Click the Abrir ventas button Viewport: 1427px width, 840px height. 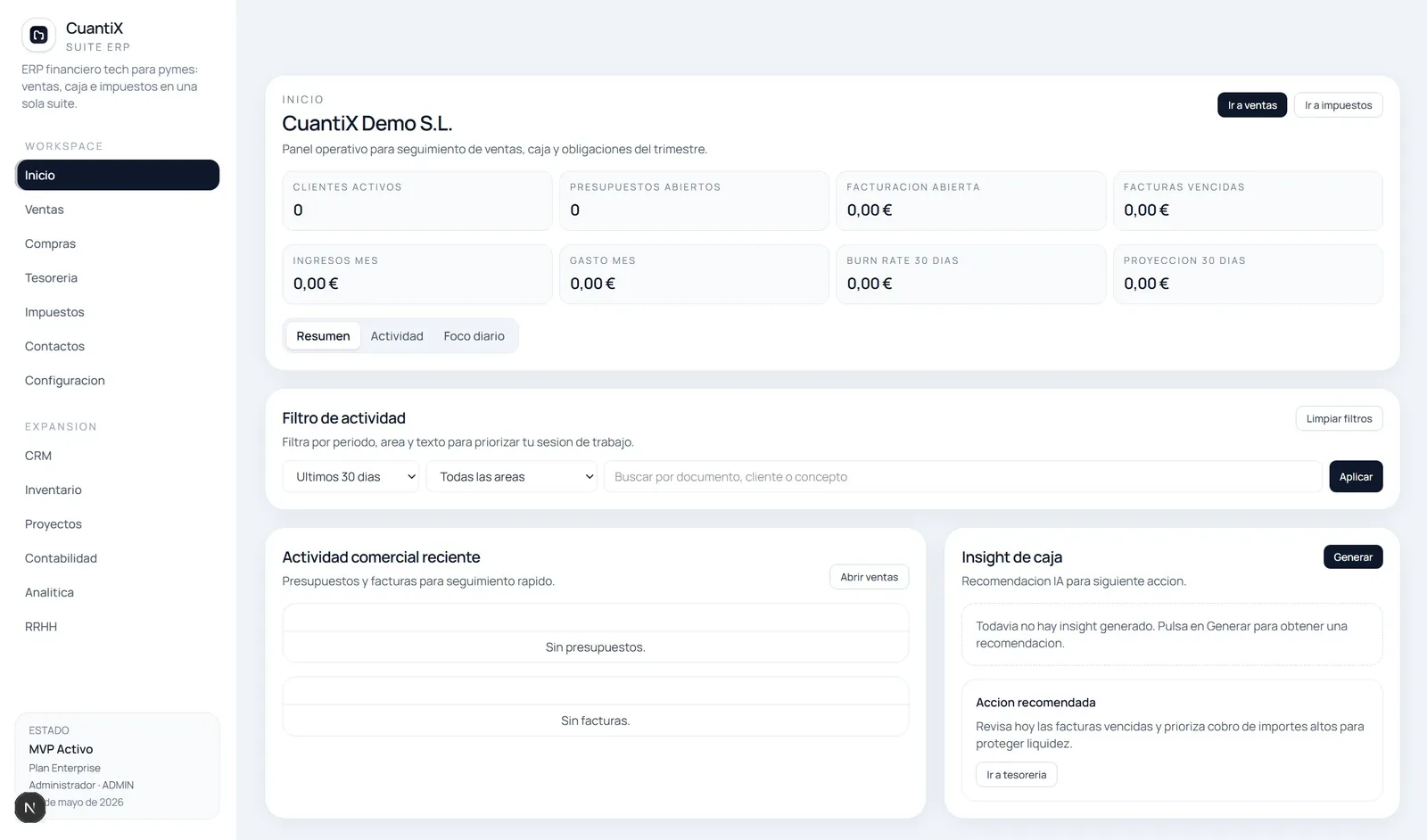click(869, 577)
